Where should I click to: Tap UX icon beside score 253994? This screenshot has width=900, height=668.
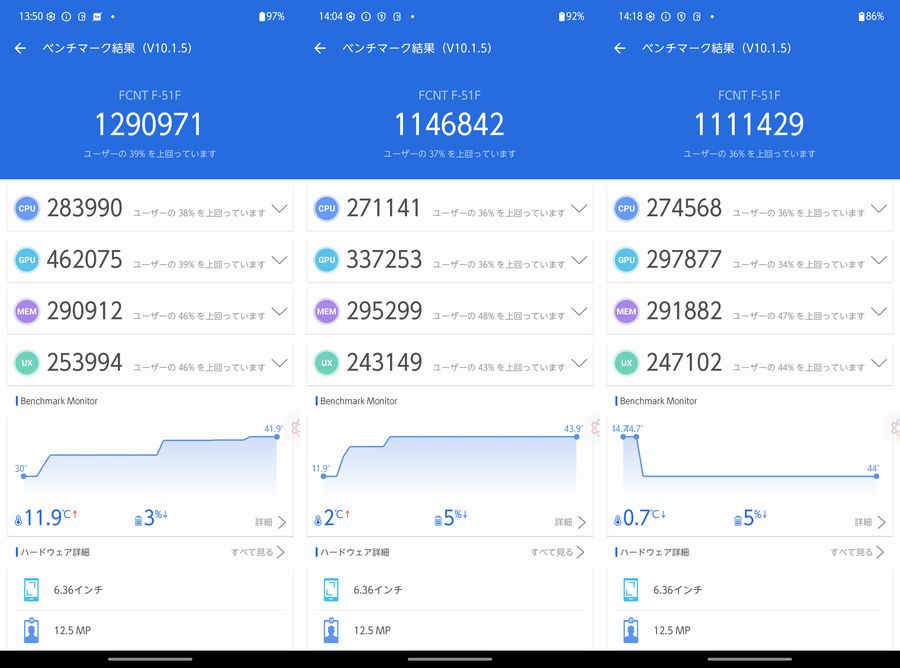[27, 363]
